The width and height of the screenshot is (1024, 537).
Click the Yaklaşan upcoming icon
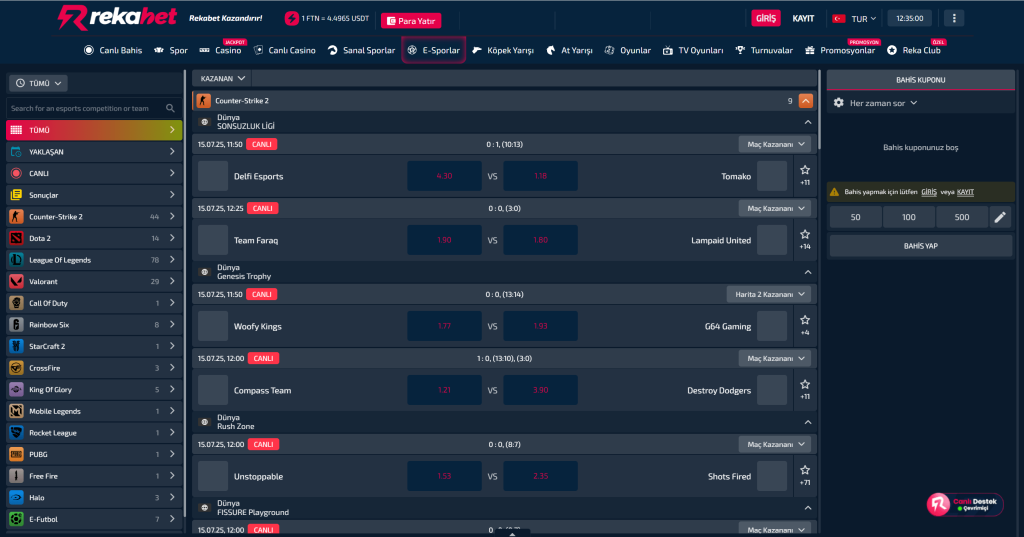pyautogui.click(x=16, y=152)
